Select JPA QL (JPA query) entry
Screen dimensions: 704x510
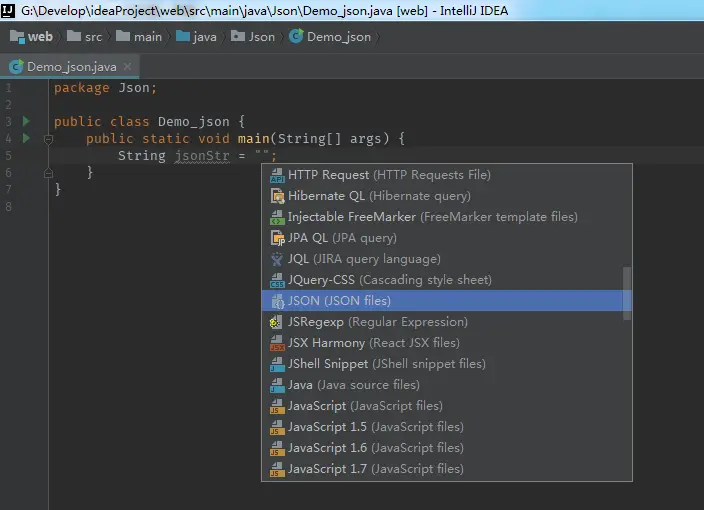(x=447, y=238)
